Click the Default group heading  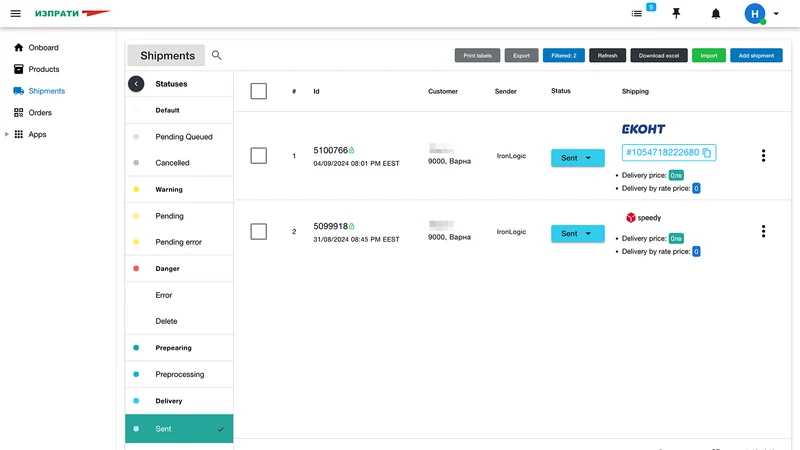click(167, 110)
